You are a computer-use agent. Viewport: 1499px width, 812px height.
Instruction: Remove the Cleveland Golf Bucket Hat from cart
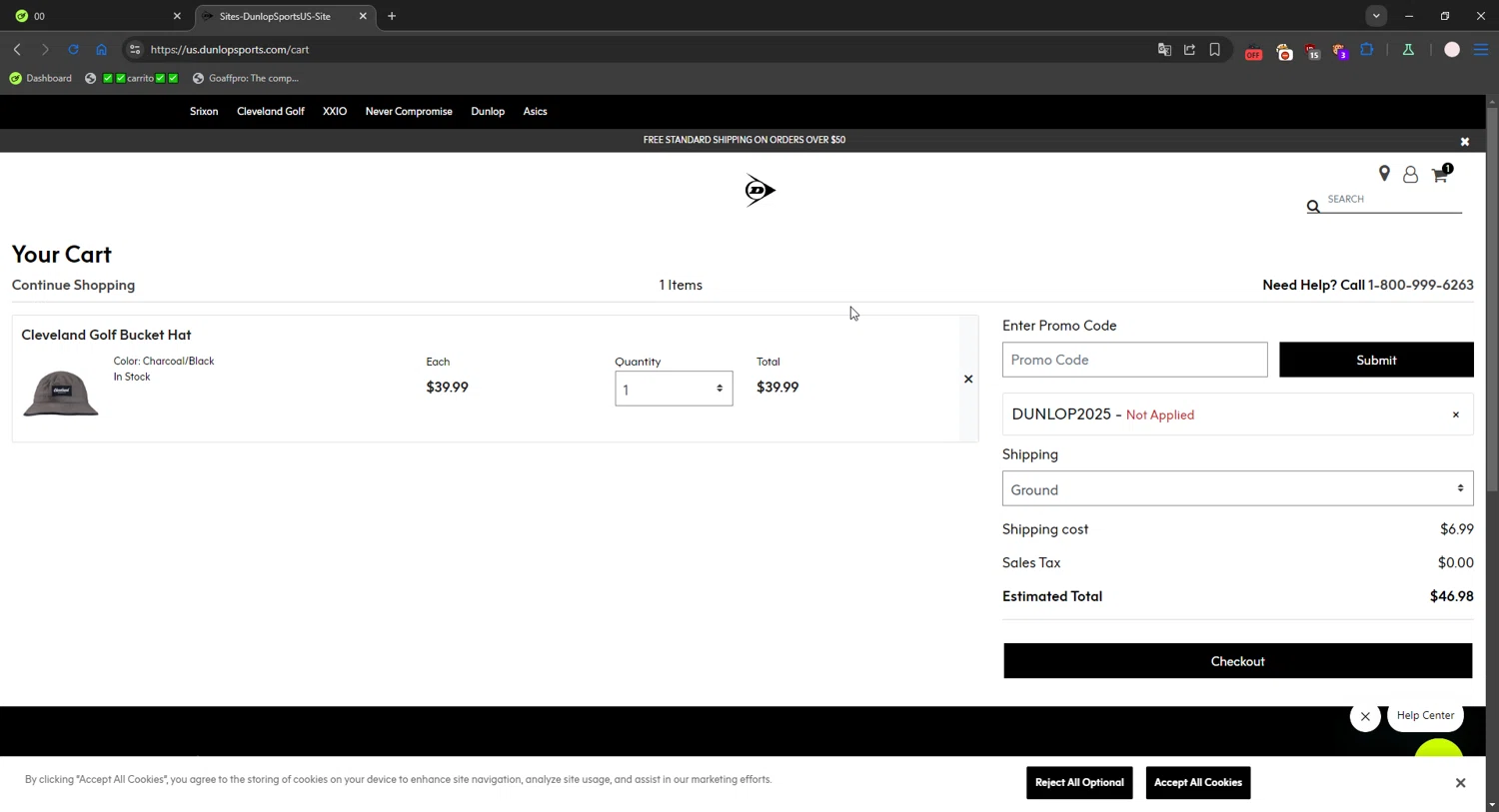(x=967, y=379)
